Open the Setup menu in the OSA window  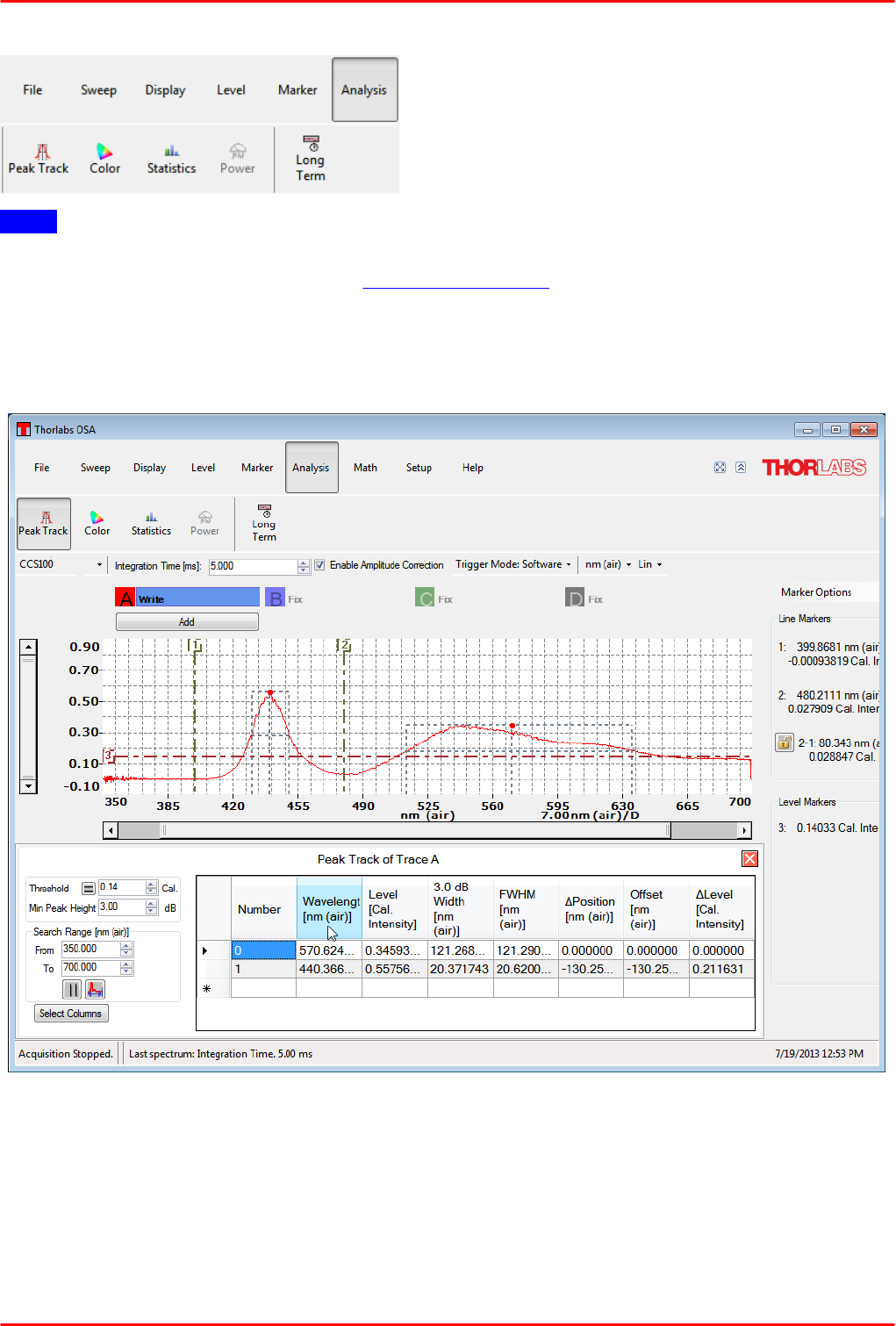419,468
